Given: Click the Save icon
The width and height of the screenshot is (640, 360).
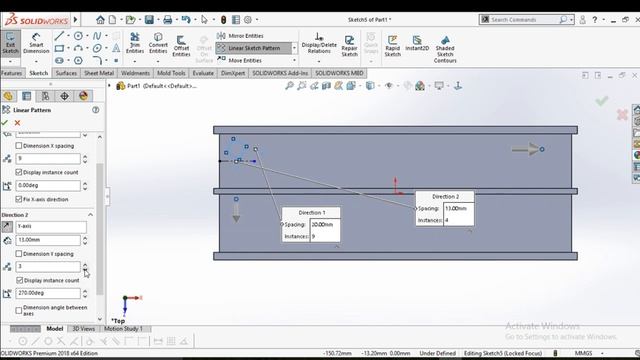Looking at the screenshot, I should point(149,20).
